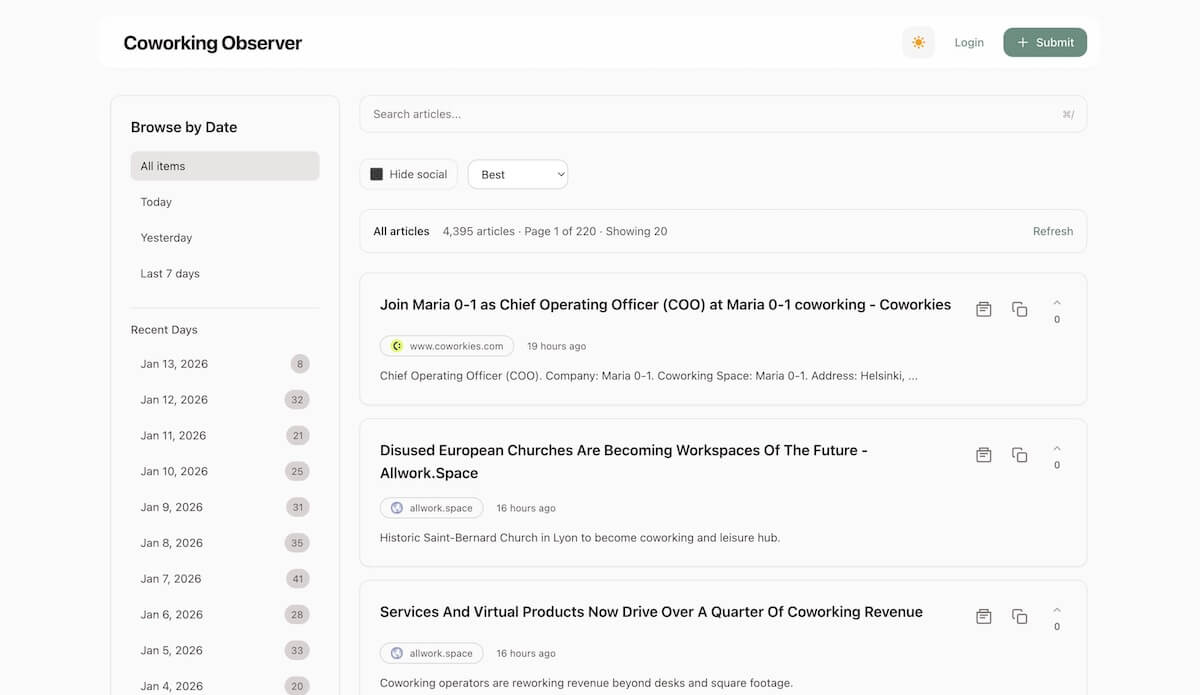Upvote the European Churches article
The image size is (1200, 695).
(1057, 448)
